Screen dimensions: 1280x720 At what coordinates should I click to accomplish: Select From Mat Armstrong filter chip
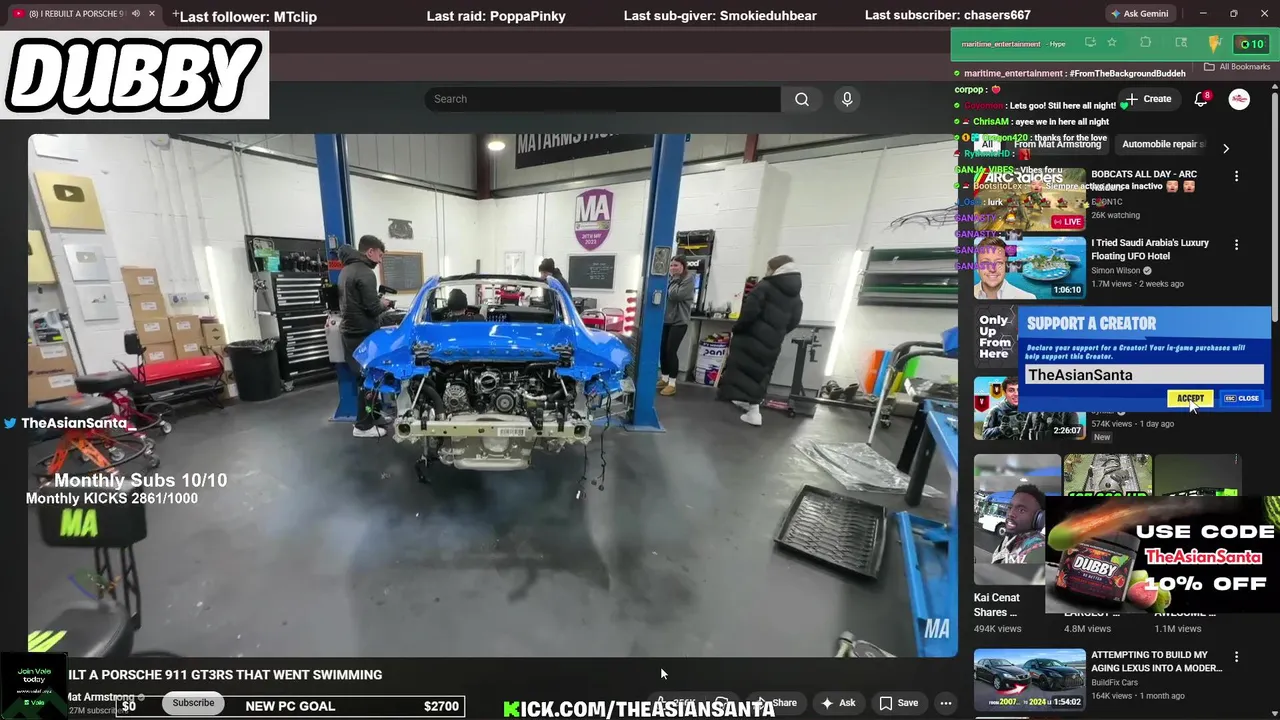[x=1057, y=144]
